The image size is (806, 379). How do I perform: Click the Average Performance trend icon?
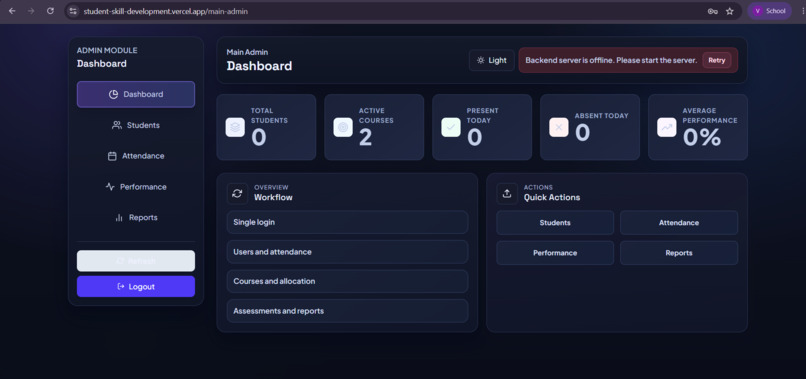[667, 127]
